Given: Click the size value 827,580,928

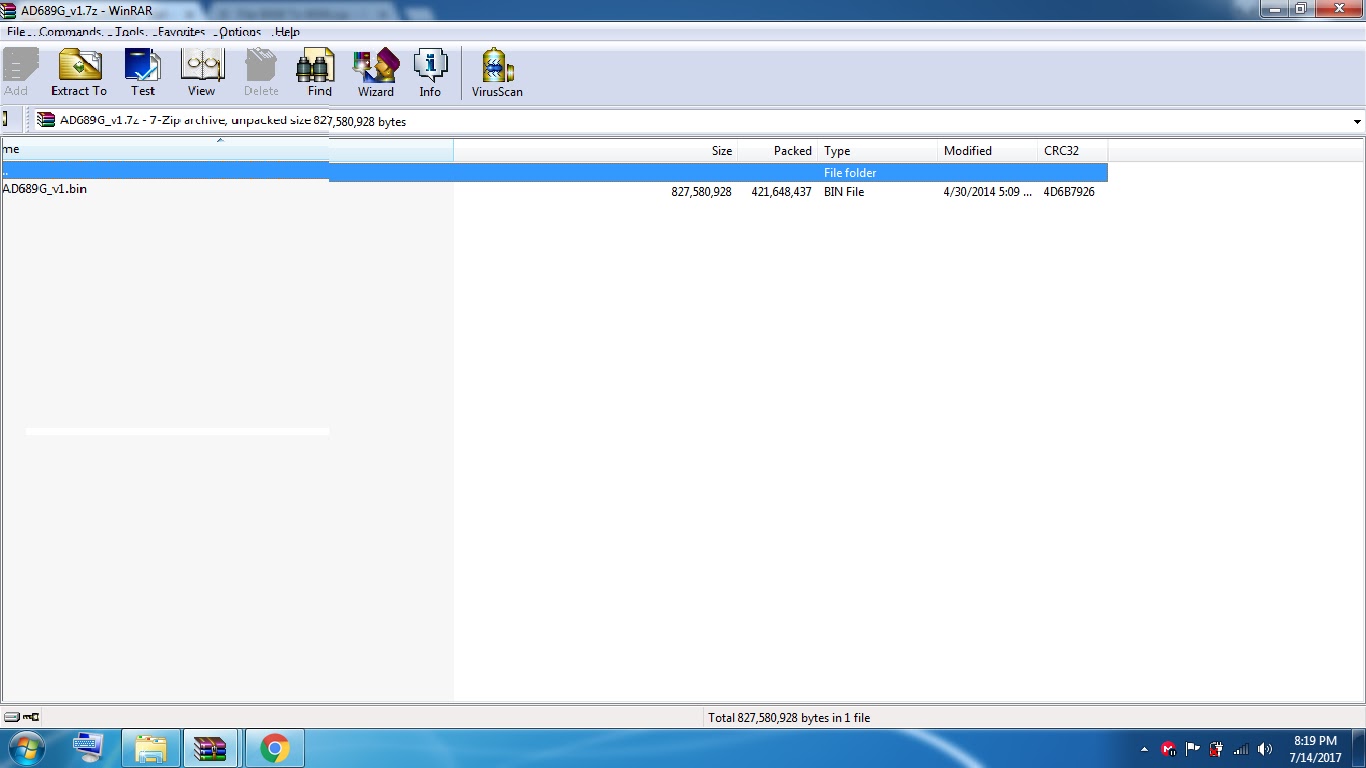Looking at the screenshot, I should coord(701,192).
